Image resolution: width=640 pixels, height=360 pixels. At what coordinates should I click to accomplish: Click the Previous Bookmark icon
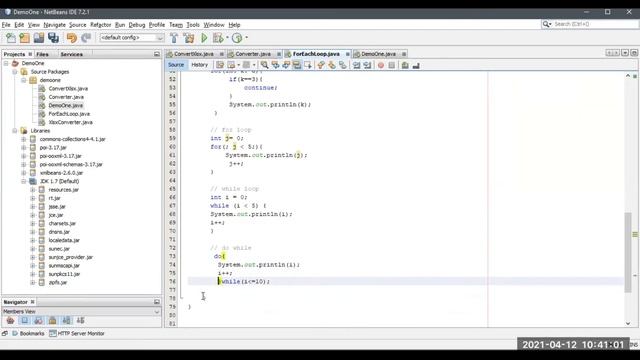[321, 65]
